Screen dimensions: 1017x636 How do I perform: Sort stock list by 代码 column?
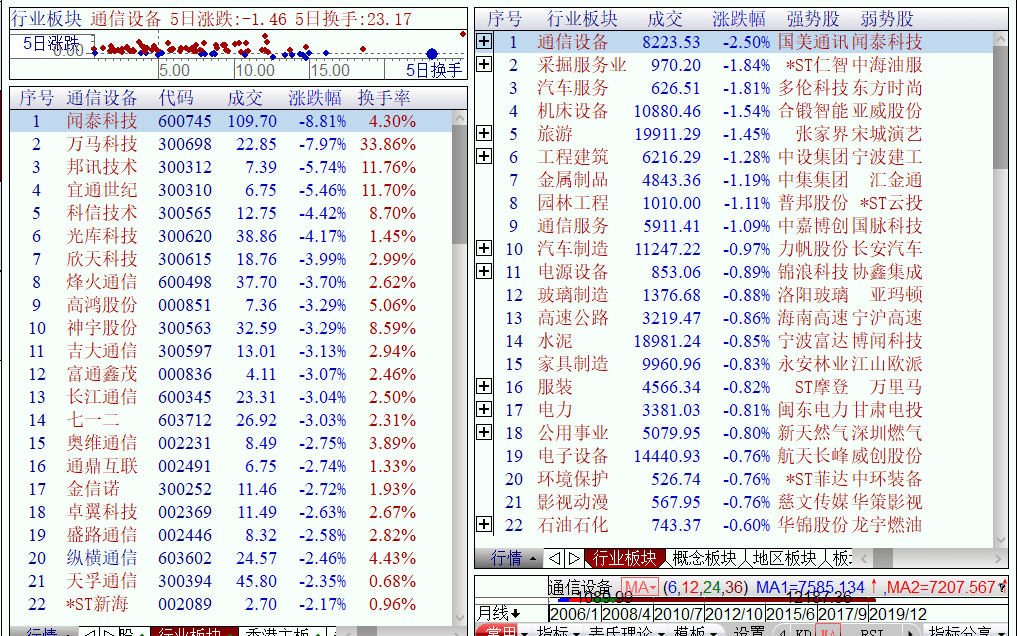tap(176, 98)
